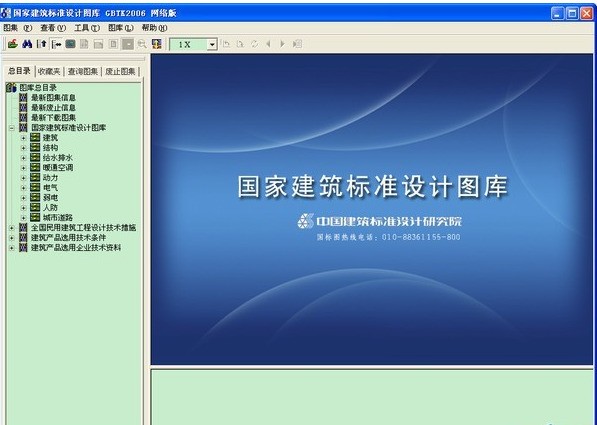Switch to the 废止图集 tab
Screen dimensions: 597x425
(x=120, y=72)
